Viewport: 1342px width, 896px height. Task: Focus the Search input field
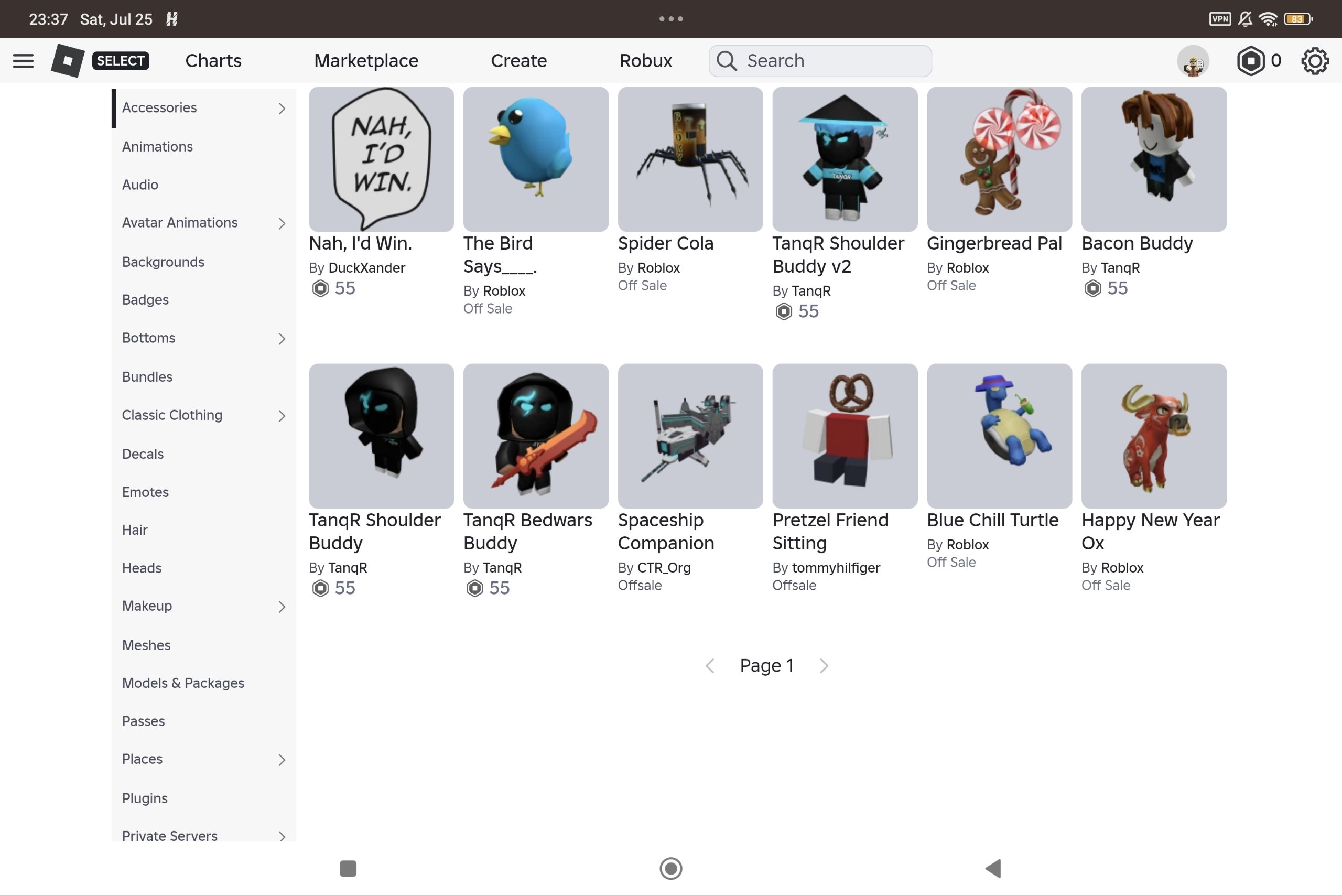point(820,61)
